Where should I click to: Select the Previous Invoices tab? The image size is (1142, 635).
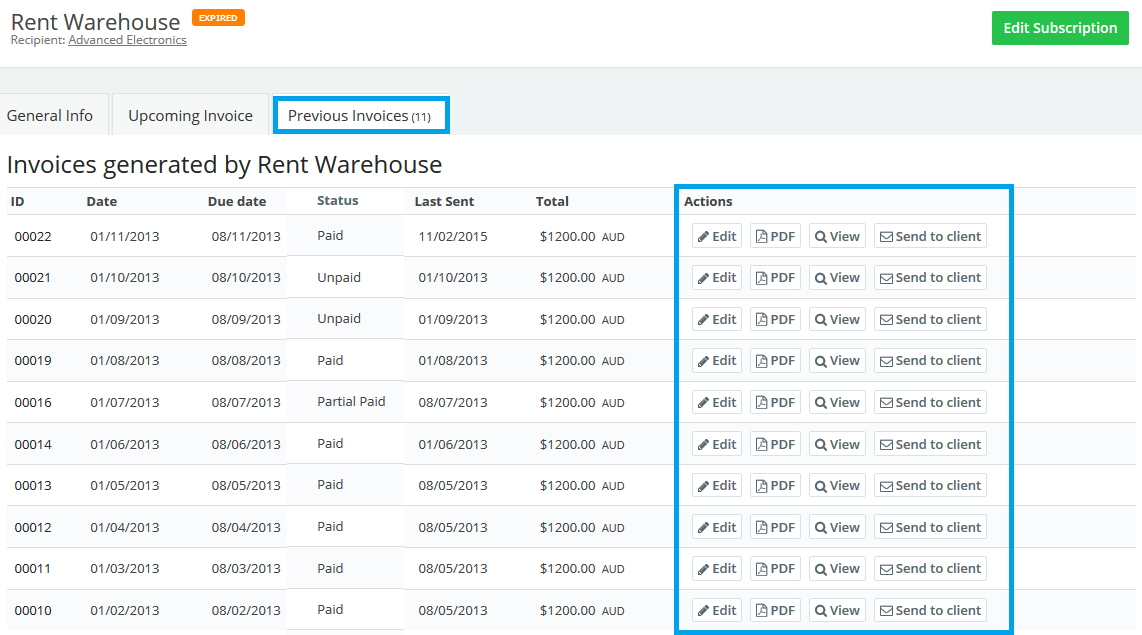pos(360,116)
